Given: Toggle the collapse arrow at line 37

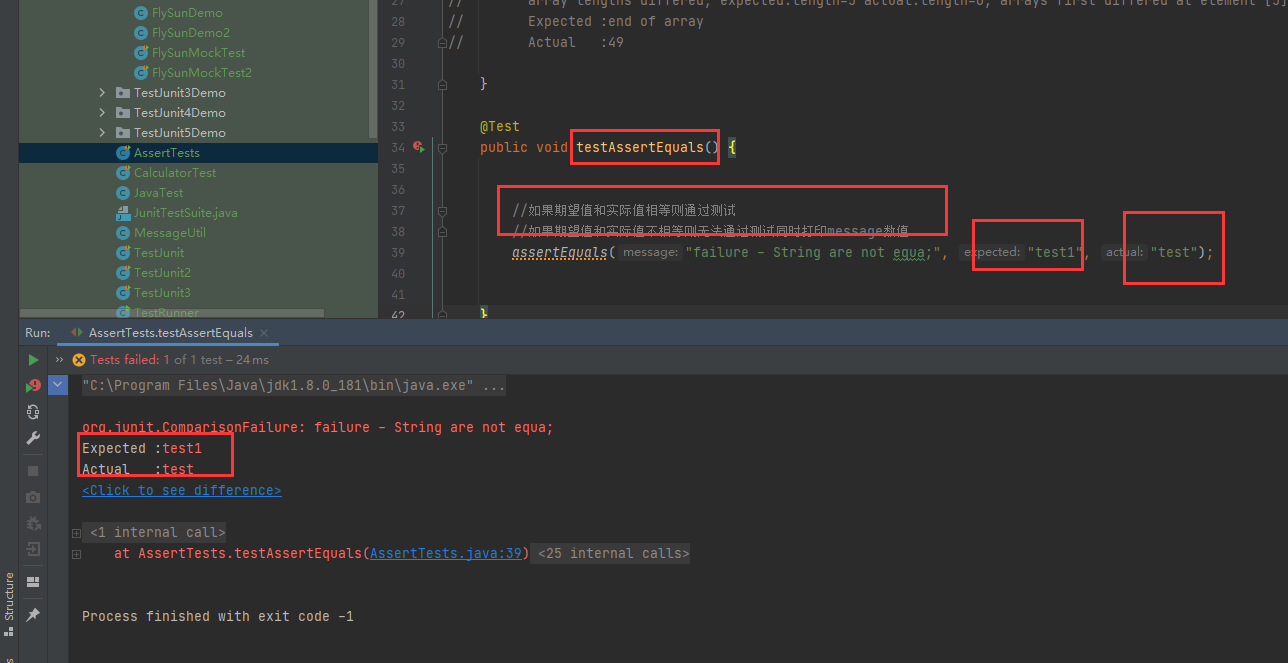Looking at the screenshot, I should 442,211.
